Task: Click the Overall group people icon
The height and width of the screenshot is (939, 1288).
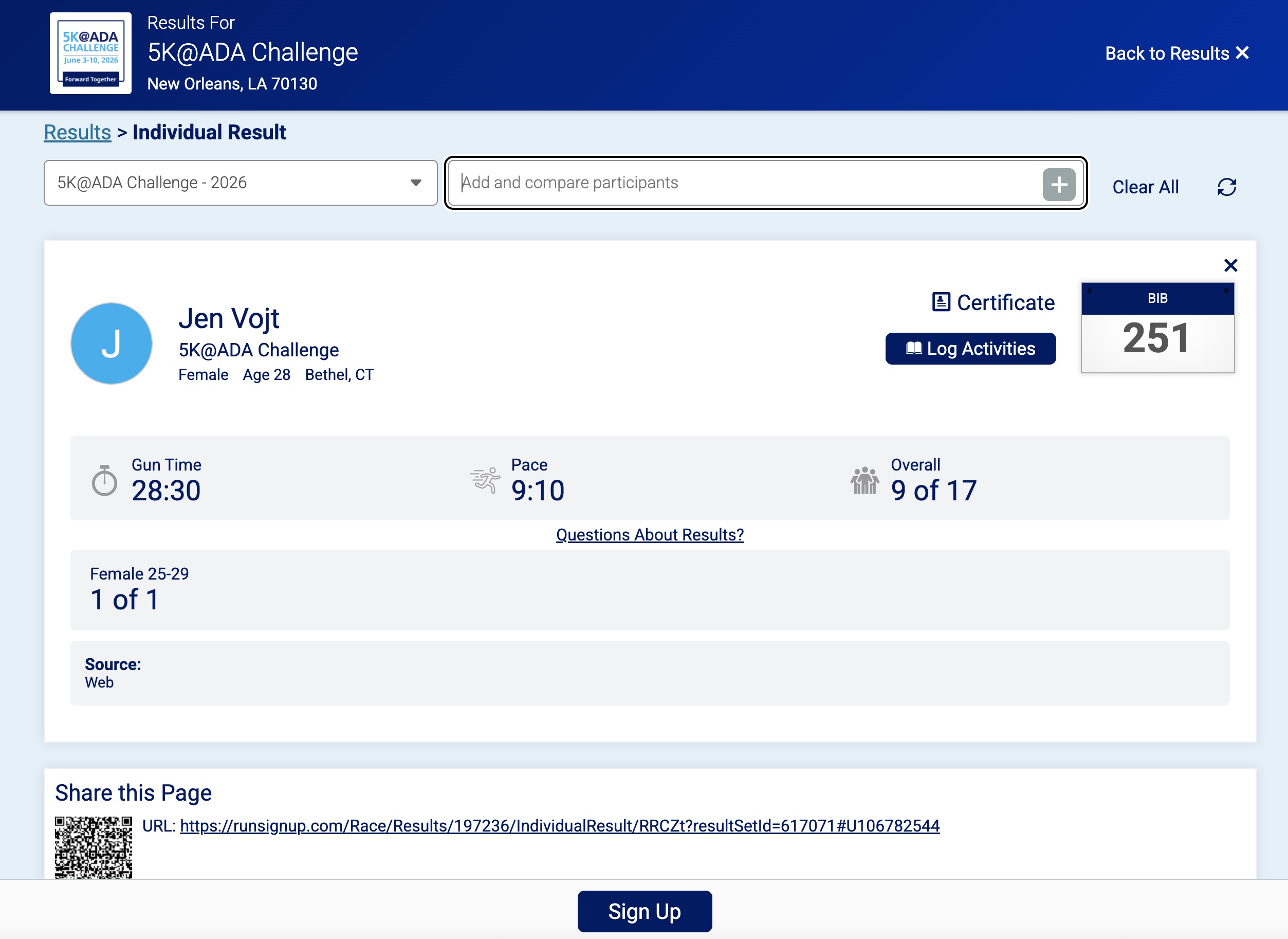Action: tap(864, 481)
